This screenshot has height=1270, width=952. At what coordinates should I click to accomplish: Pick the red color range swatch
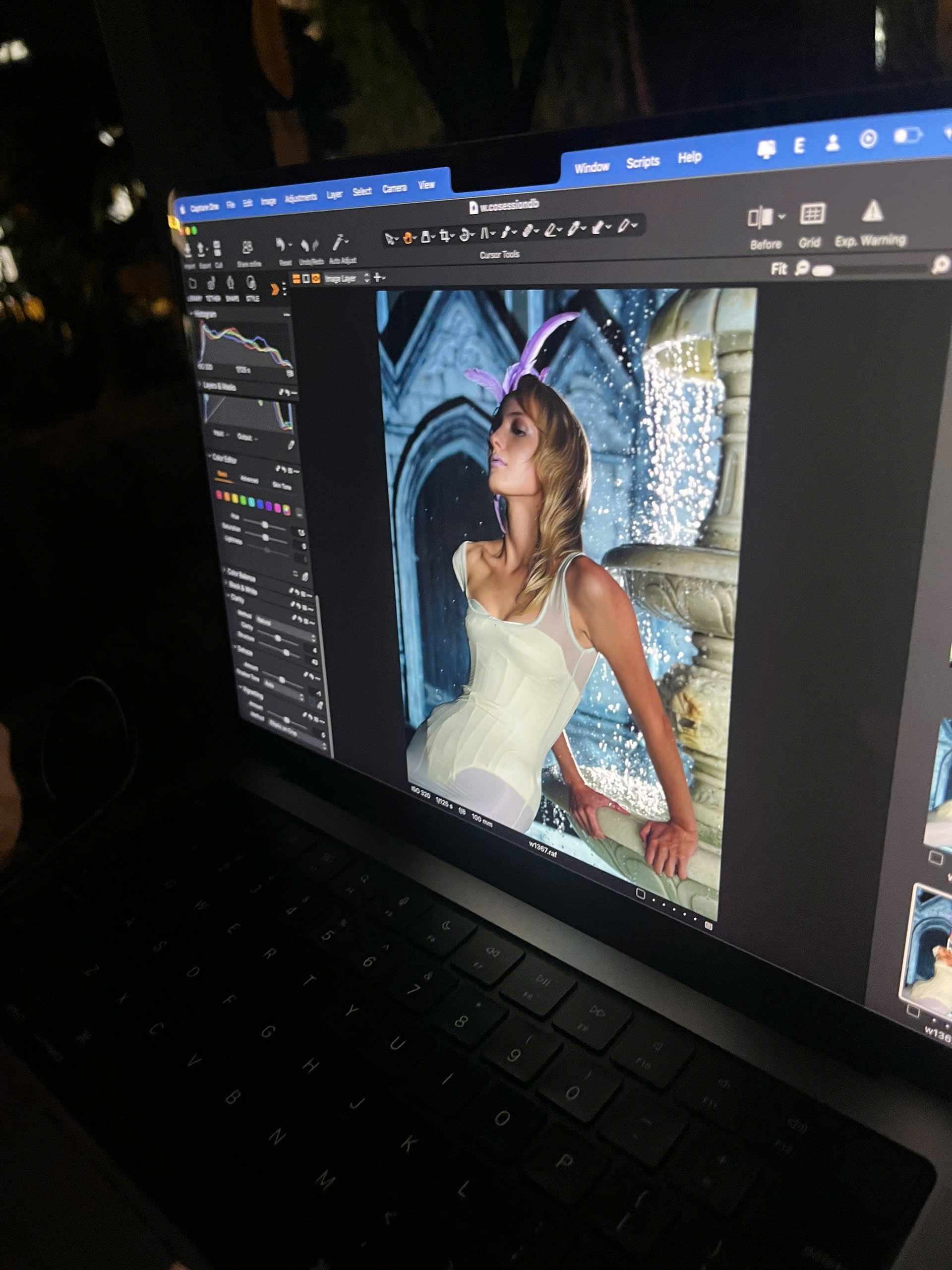point(219,495)
